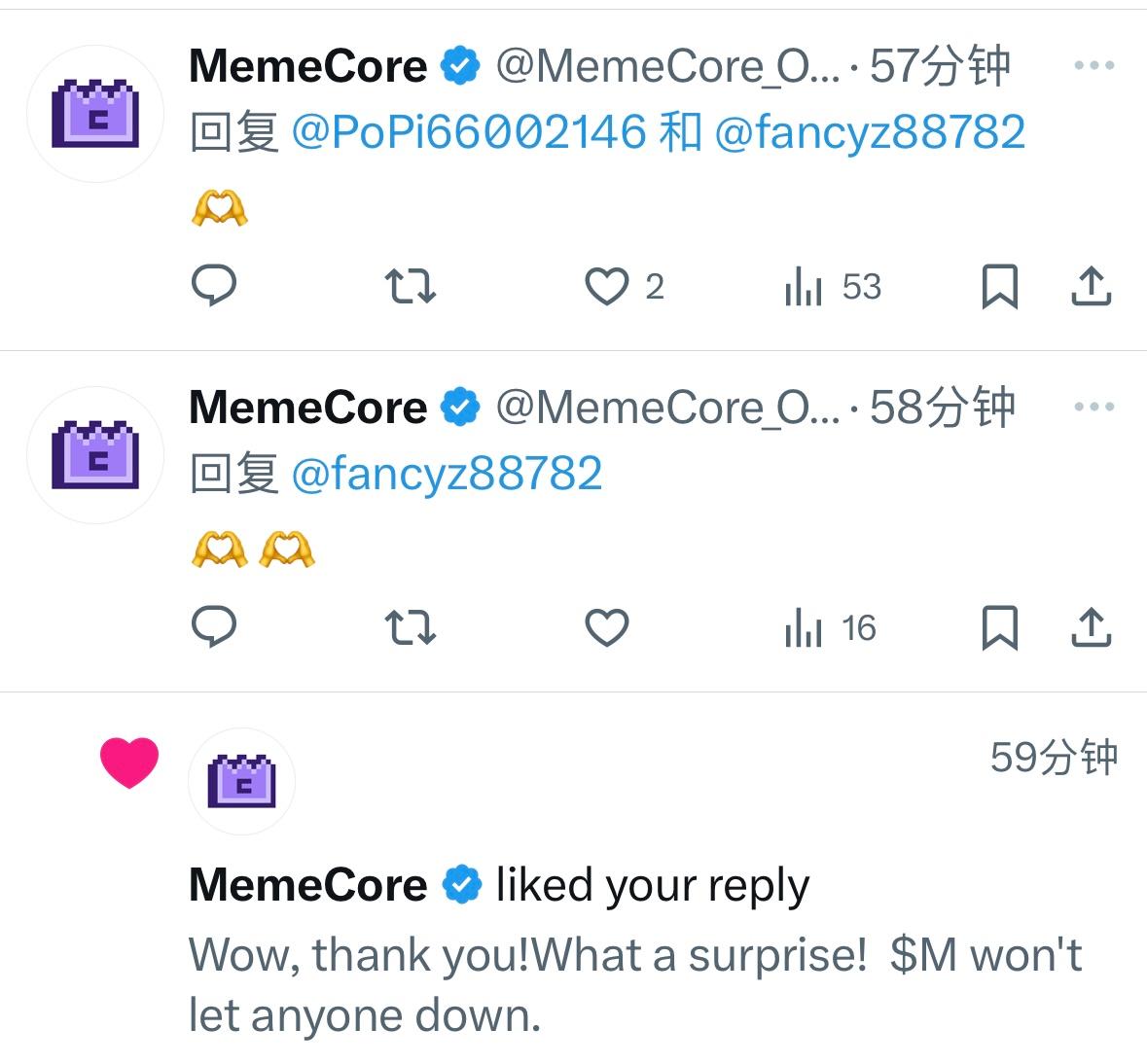The width and height of the screenshot is (1147, 1064).
Task: Reply to the double-heart-hands emoji tweet
Action: (214, 627)
